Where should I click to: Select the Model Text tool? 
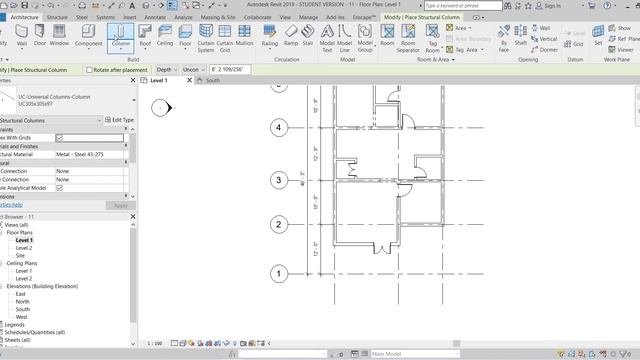click(327, 38)
